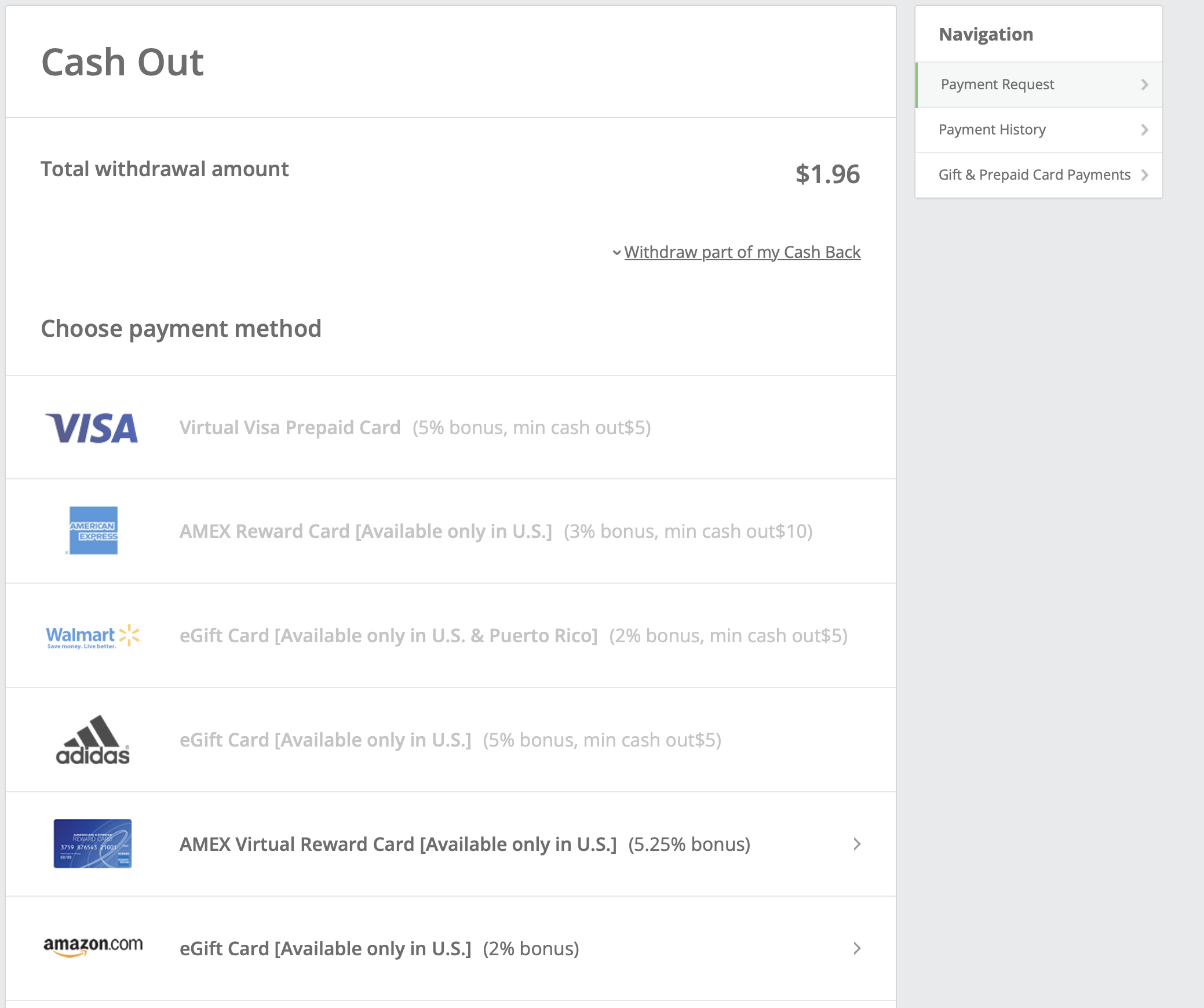Viewport: 1204px width, 1008px height.
Task: Expand the small arrow before Withdraw part link
Action: tap(616, 253)
